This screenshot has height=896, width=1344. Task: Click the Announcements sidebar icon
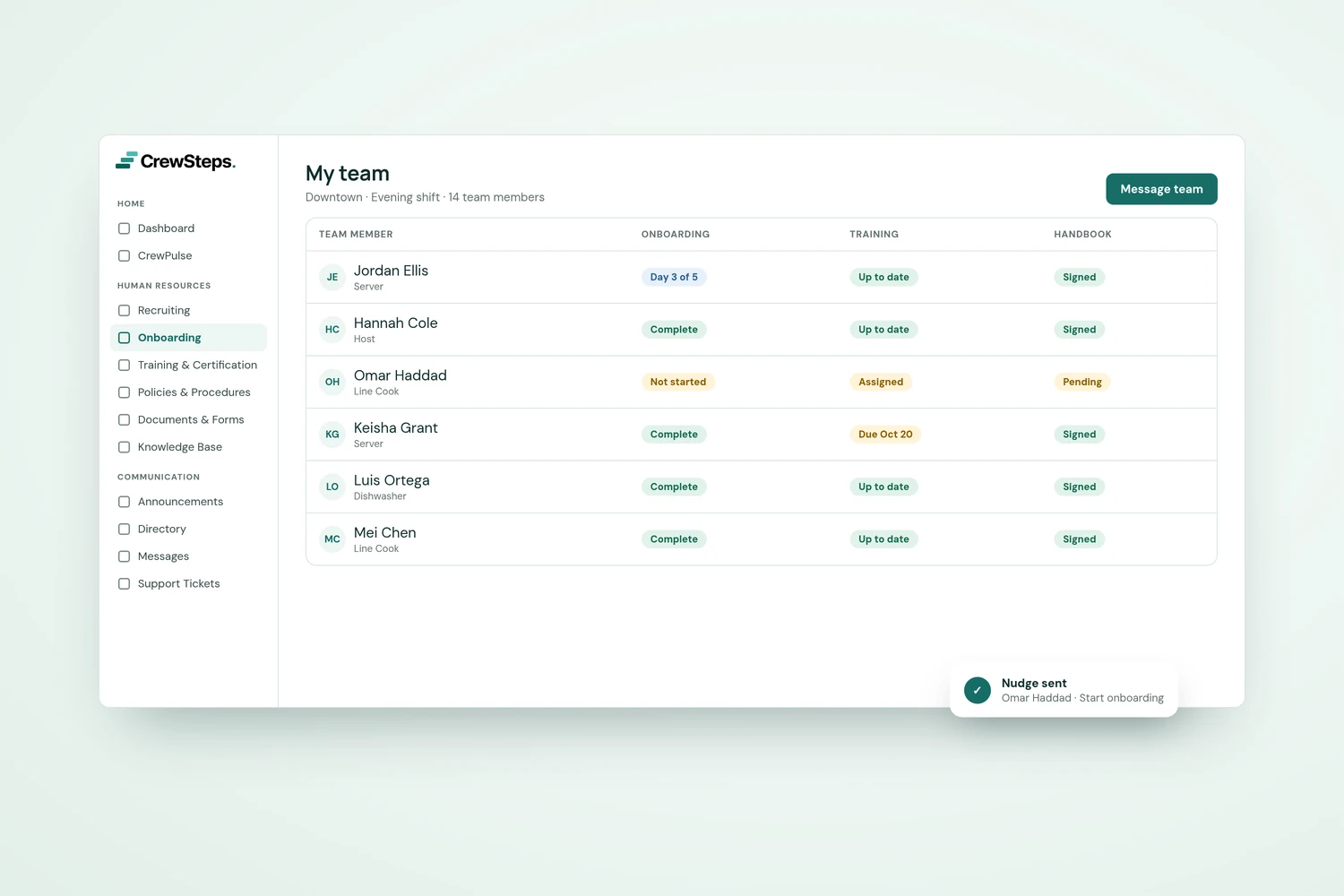coord(125,502)
